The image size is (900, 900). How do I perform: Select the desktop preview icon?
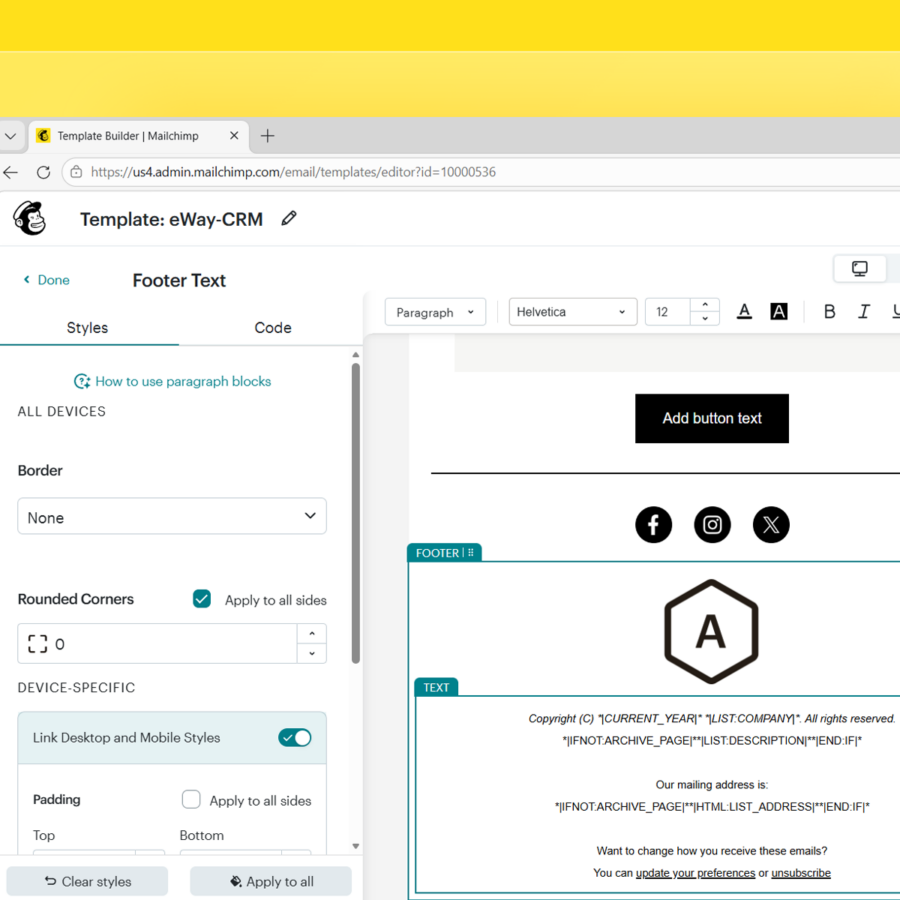tap(859, 269)
